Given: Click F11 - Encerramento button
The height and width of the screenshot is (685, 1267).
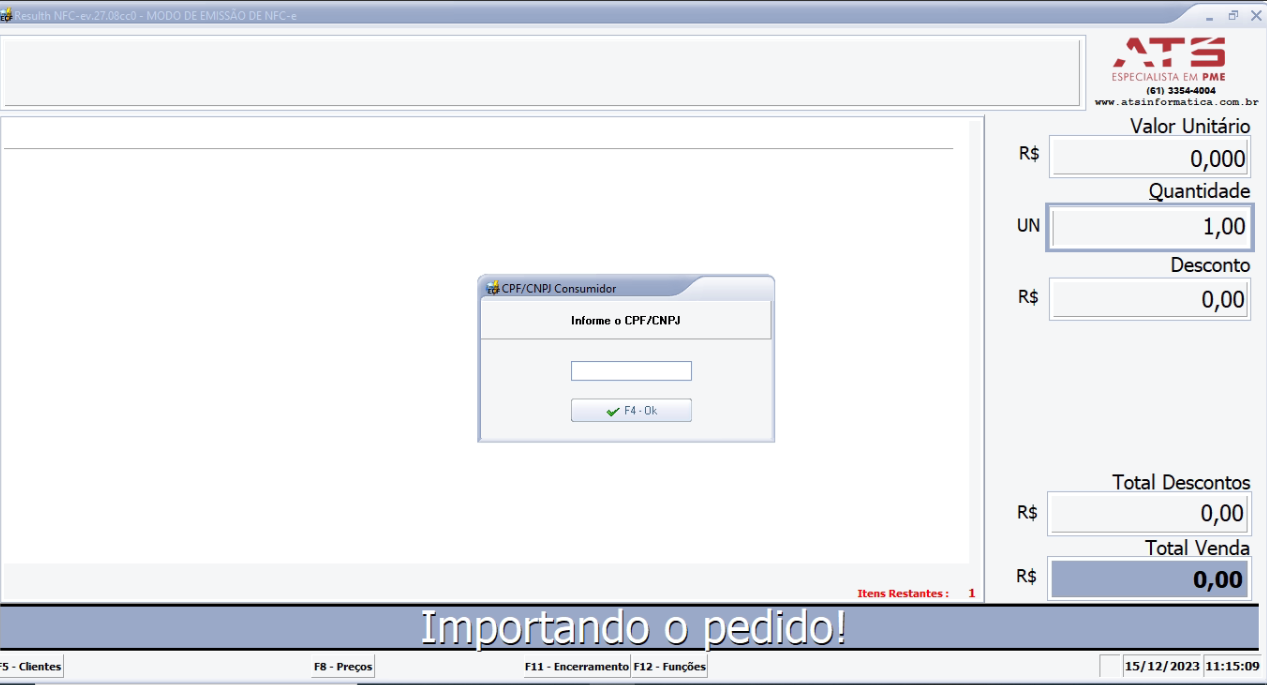Looking at the screenshot, I should [577, 666].
